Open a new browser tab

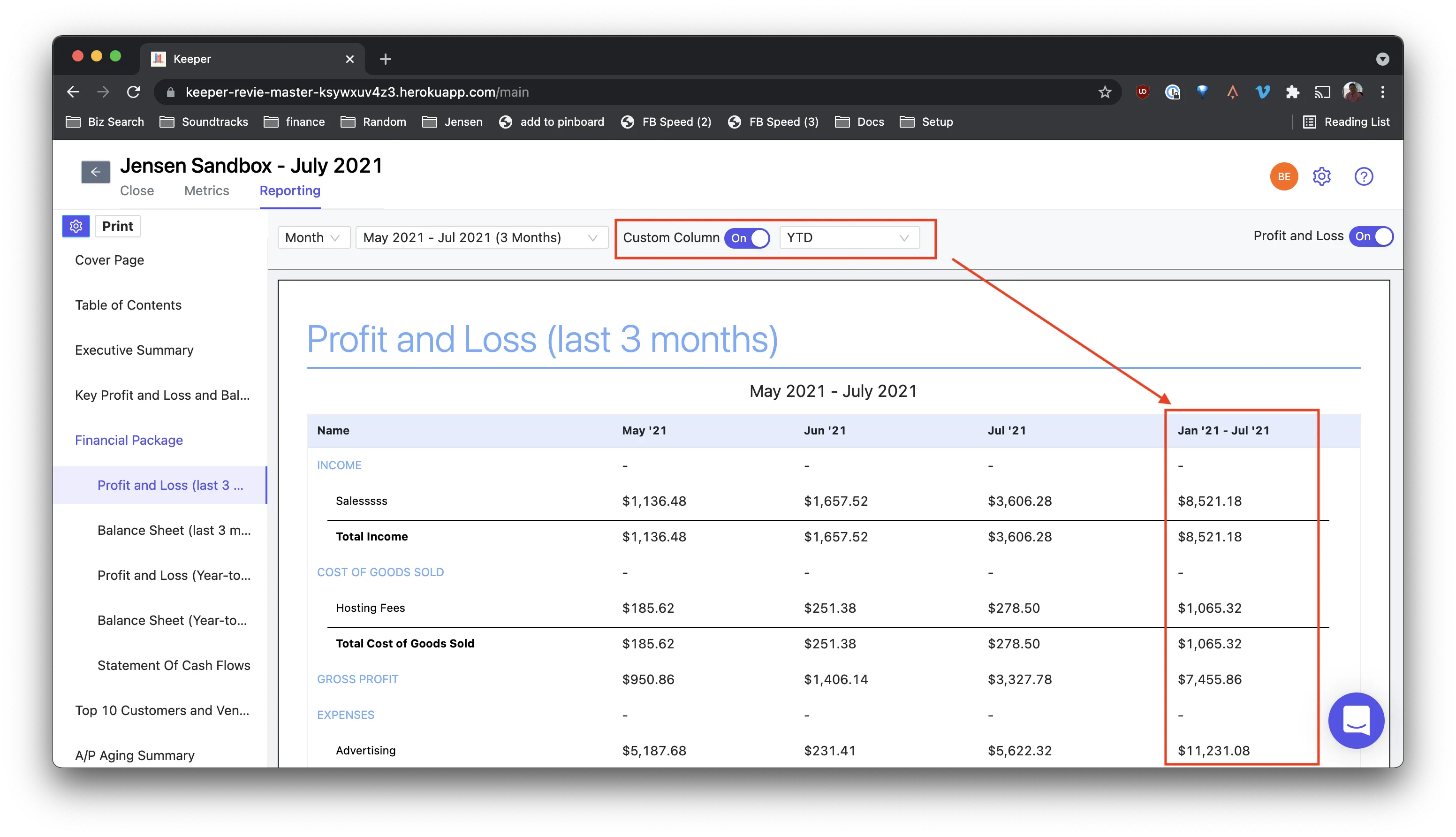(385, 59)
